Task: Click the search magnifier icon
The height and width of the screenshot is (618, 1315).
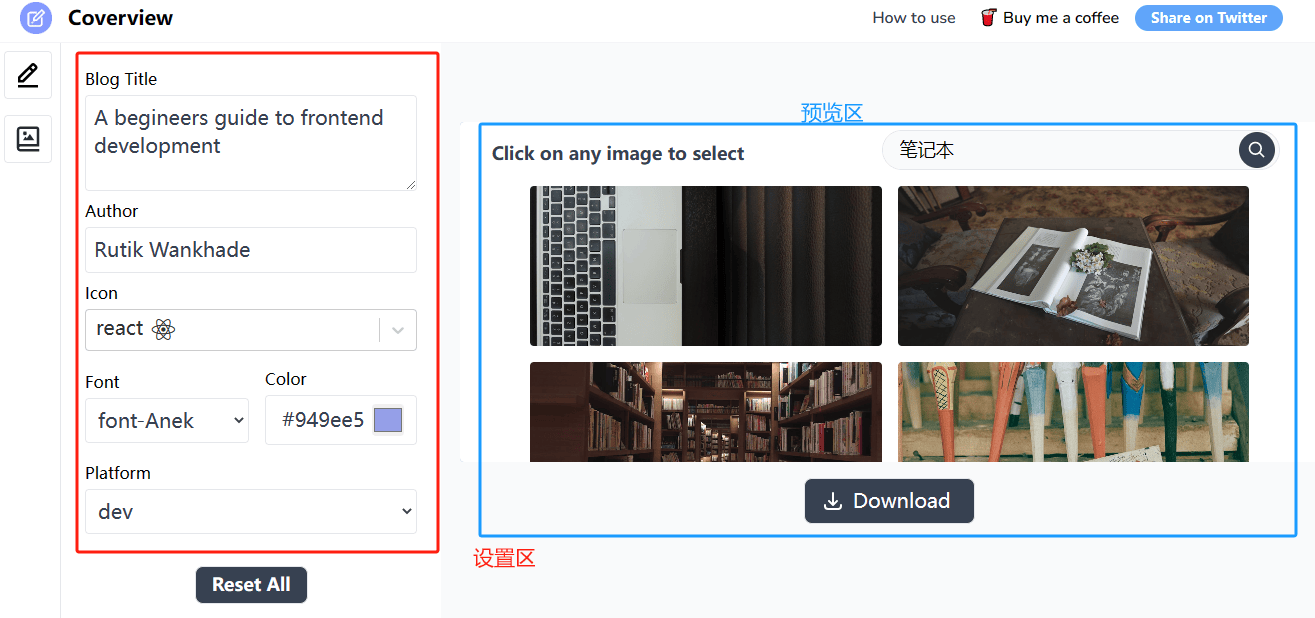Action: [1256, 149]
